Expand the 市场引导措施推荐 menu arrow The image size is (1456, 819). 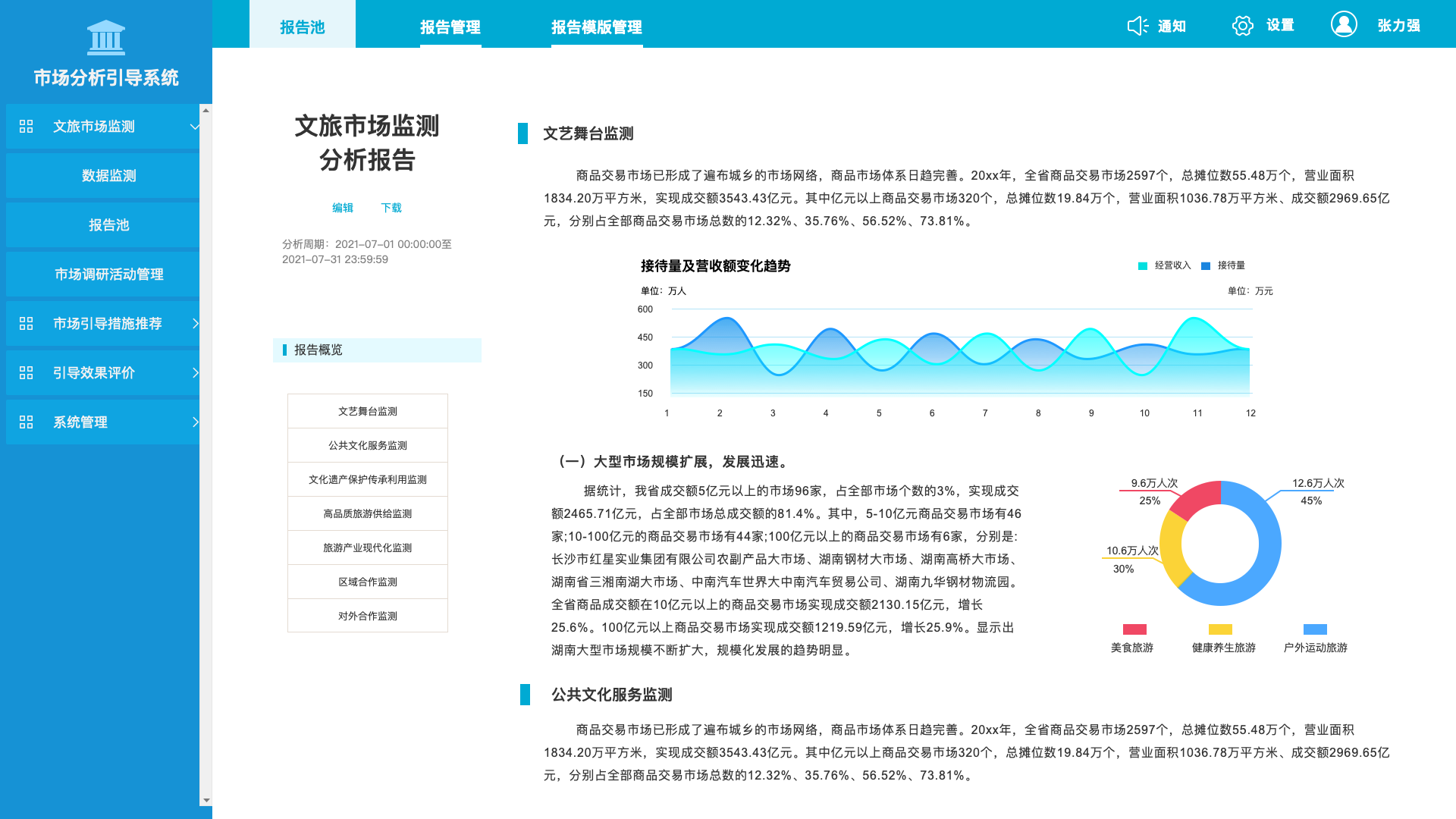coord(195,324)
